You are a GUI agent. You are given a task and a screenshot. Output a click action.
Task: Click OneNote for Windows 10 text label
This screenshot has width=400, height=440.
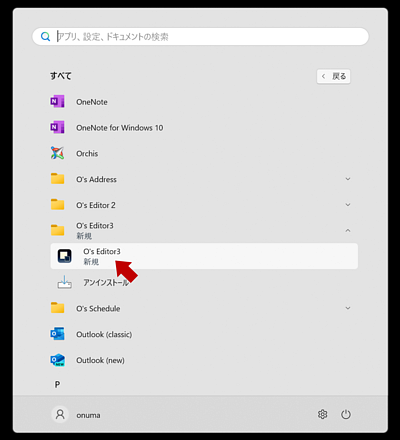click(120, 128)
